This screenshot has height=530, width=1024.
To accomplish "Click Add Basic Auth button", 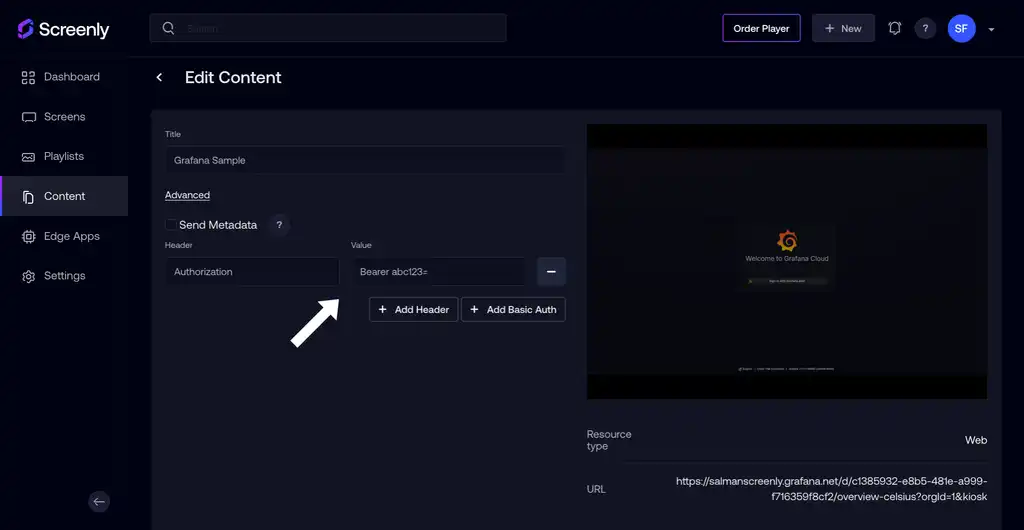I will tap(513, 309).
